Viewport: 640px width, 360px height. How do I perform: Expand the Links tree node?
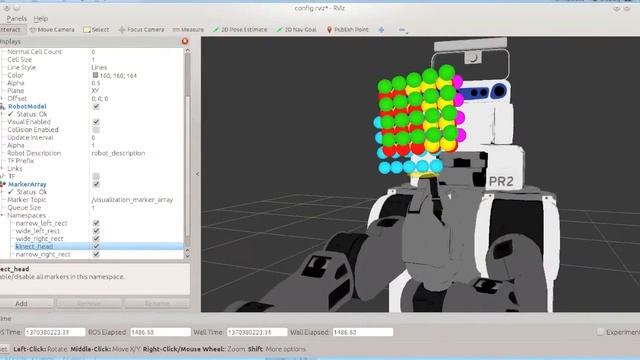[x=2, y=169]
